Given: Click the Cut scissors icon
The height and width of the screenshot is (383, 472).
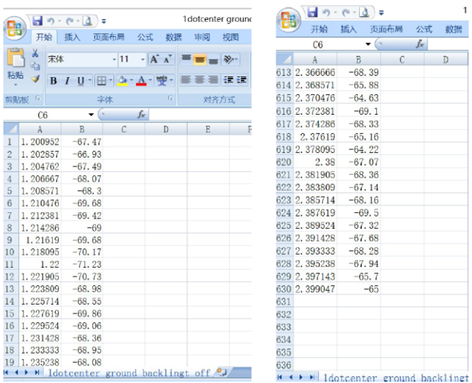Looking at the screenshot, I should pos(35,53).
